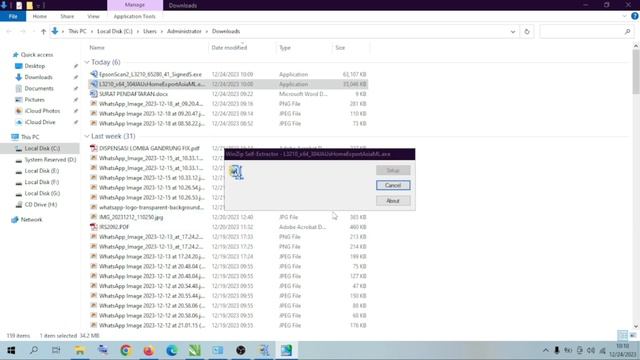Click Users in the address breadcrumb

point(149,31)
